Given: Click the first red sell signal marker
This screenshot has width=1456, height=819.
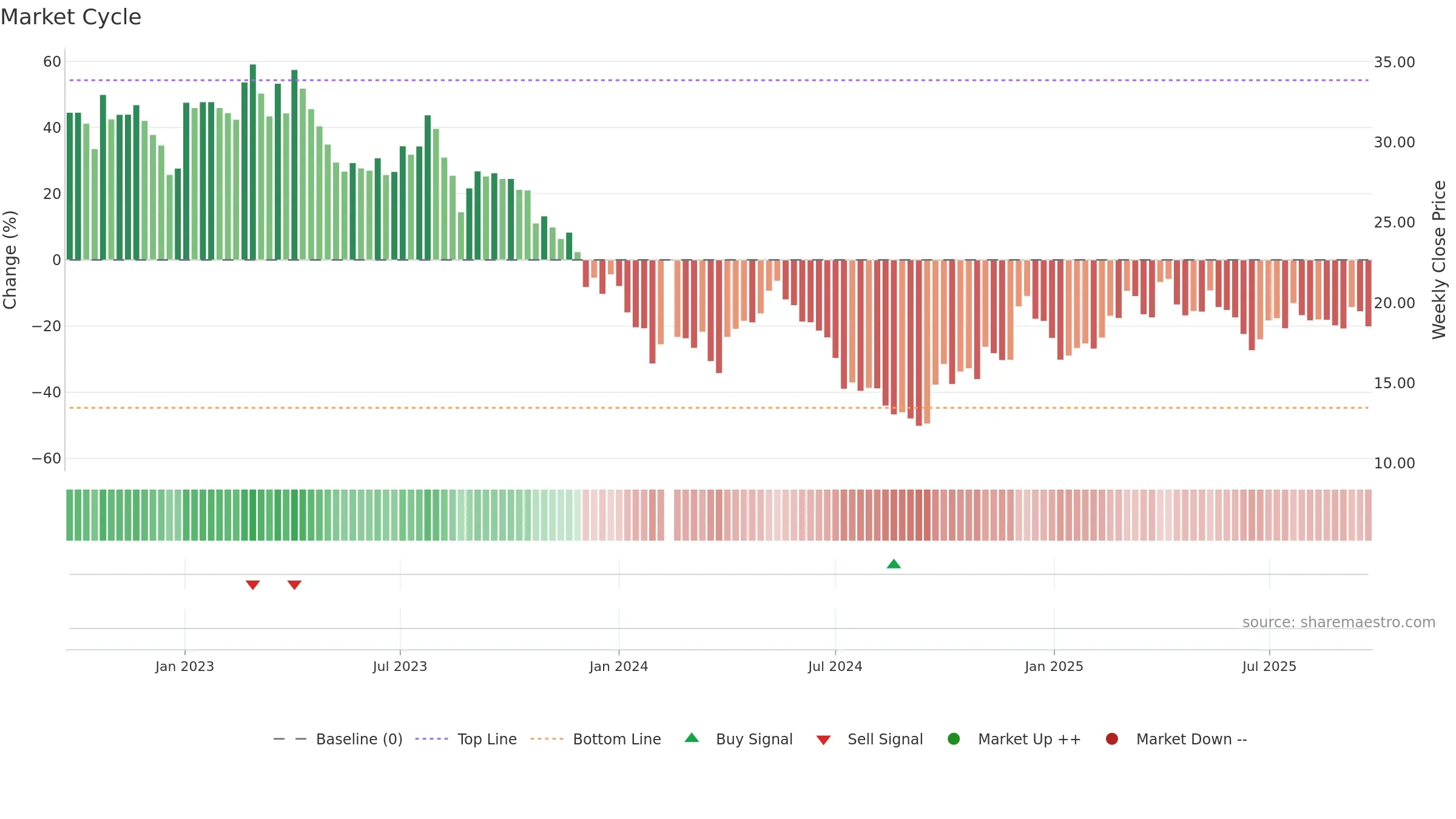Looking at the screenshot, I should [x=253, y=585].
